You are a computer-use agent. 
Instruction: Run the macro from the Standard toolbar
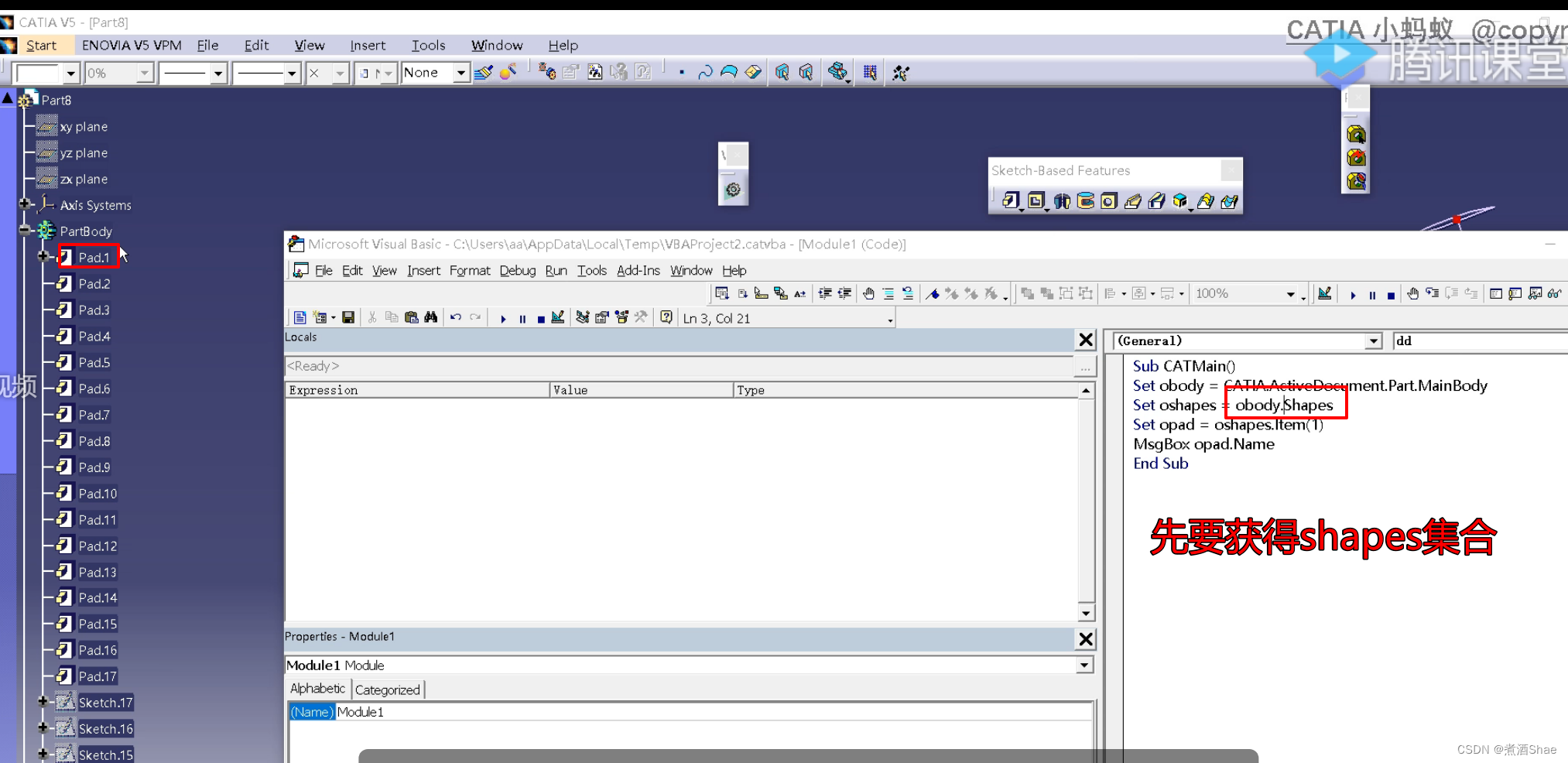tap(503, 318)
